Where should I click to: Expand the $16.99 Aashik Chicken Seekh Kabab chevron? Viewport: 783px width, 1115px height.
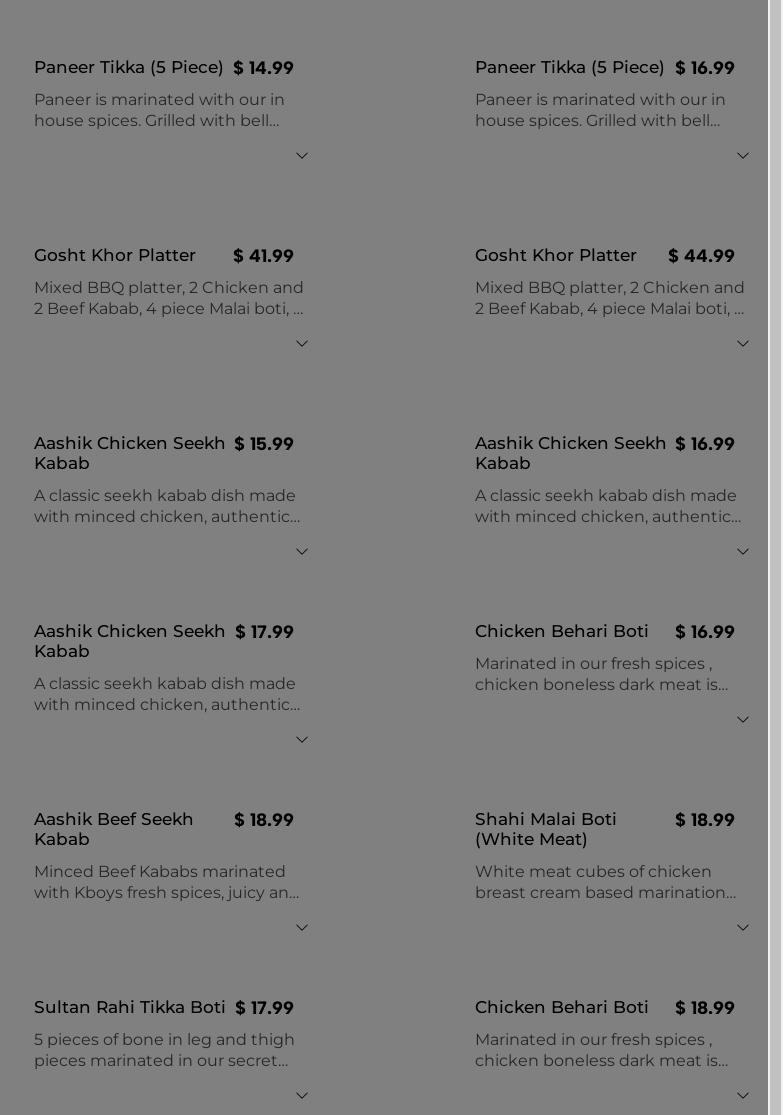point(743,552)
